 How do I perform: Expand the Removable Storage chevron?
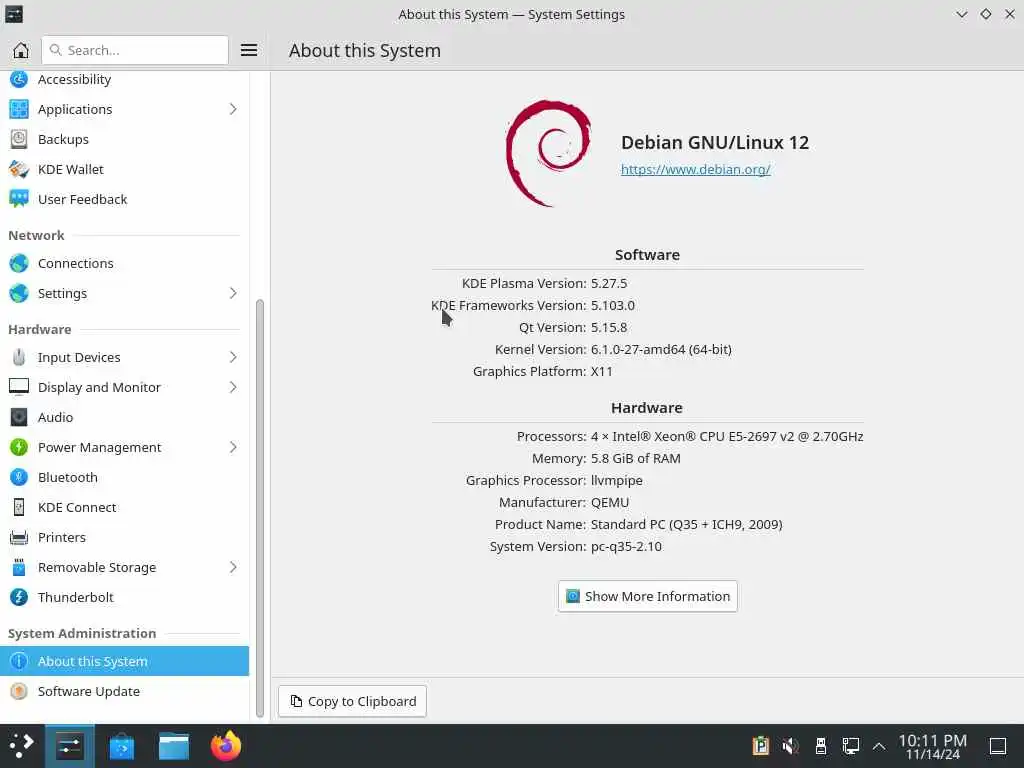click(x=233, y=568)
